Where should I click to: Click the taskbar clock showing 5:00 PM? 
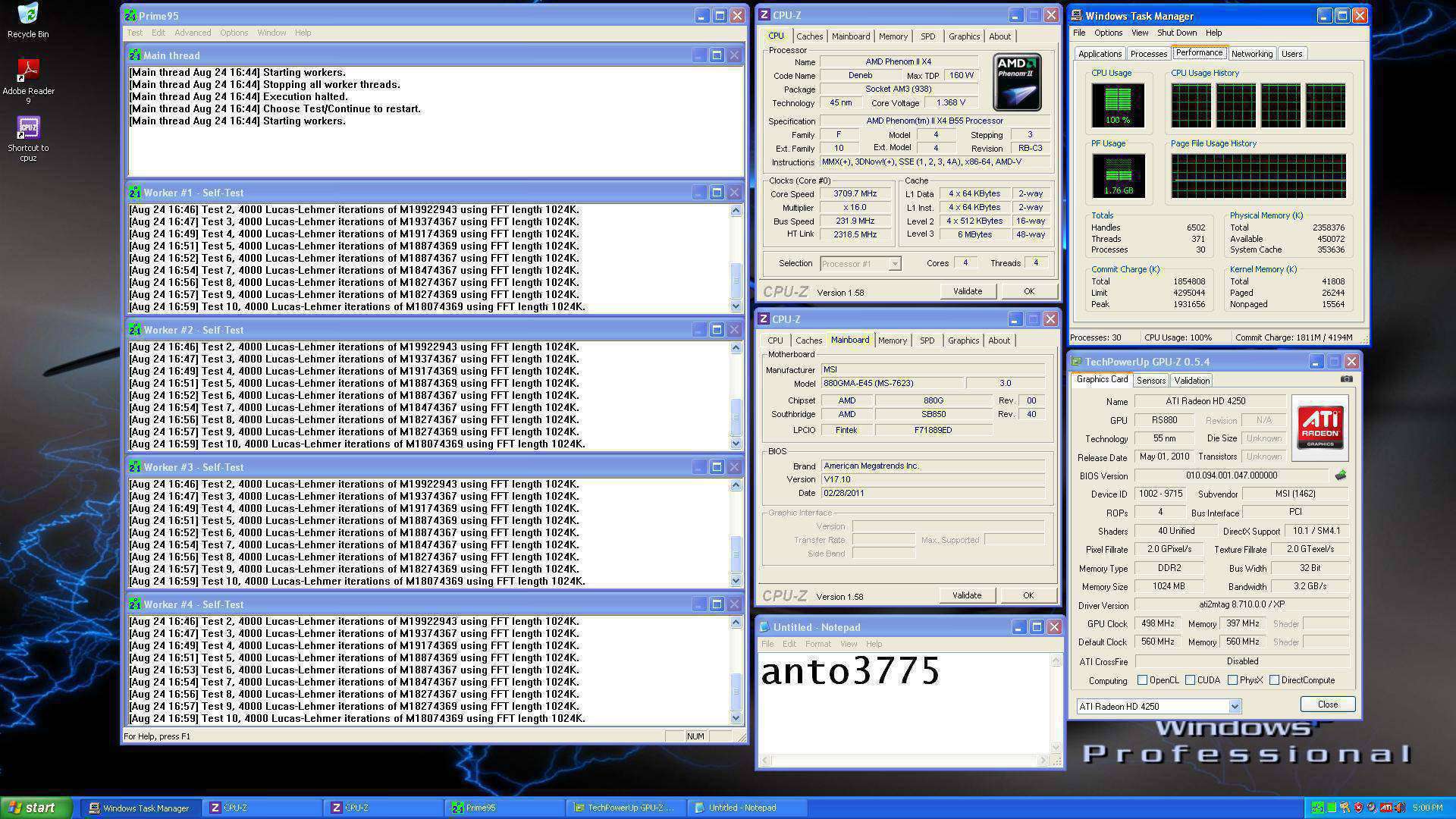(x=1427, y=808)
